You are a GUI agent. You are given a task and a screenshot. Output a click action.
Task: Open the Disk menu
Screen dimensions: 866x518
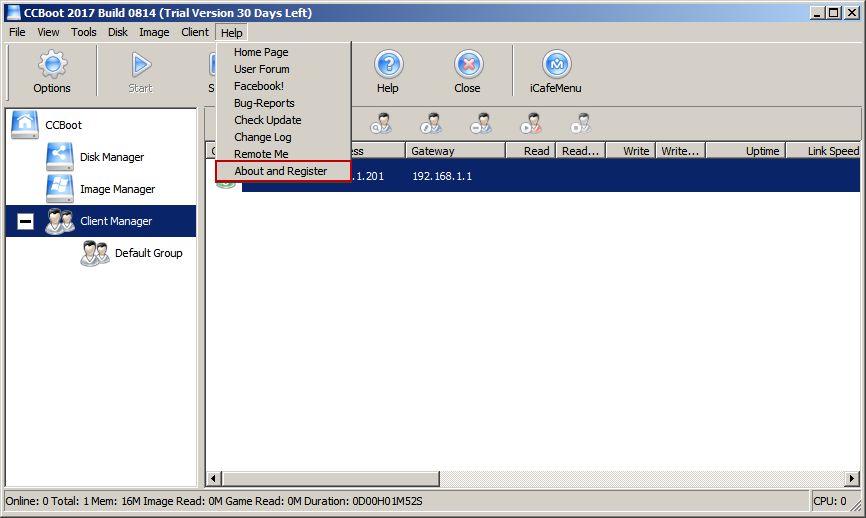118,32
